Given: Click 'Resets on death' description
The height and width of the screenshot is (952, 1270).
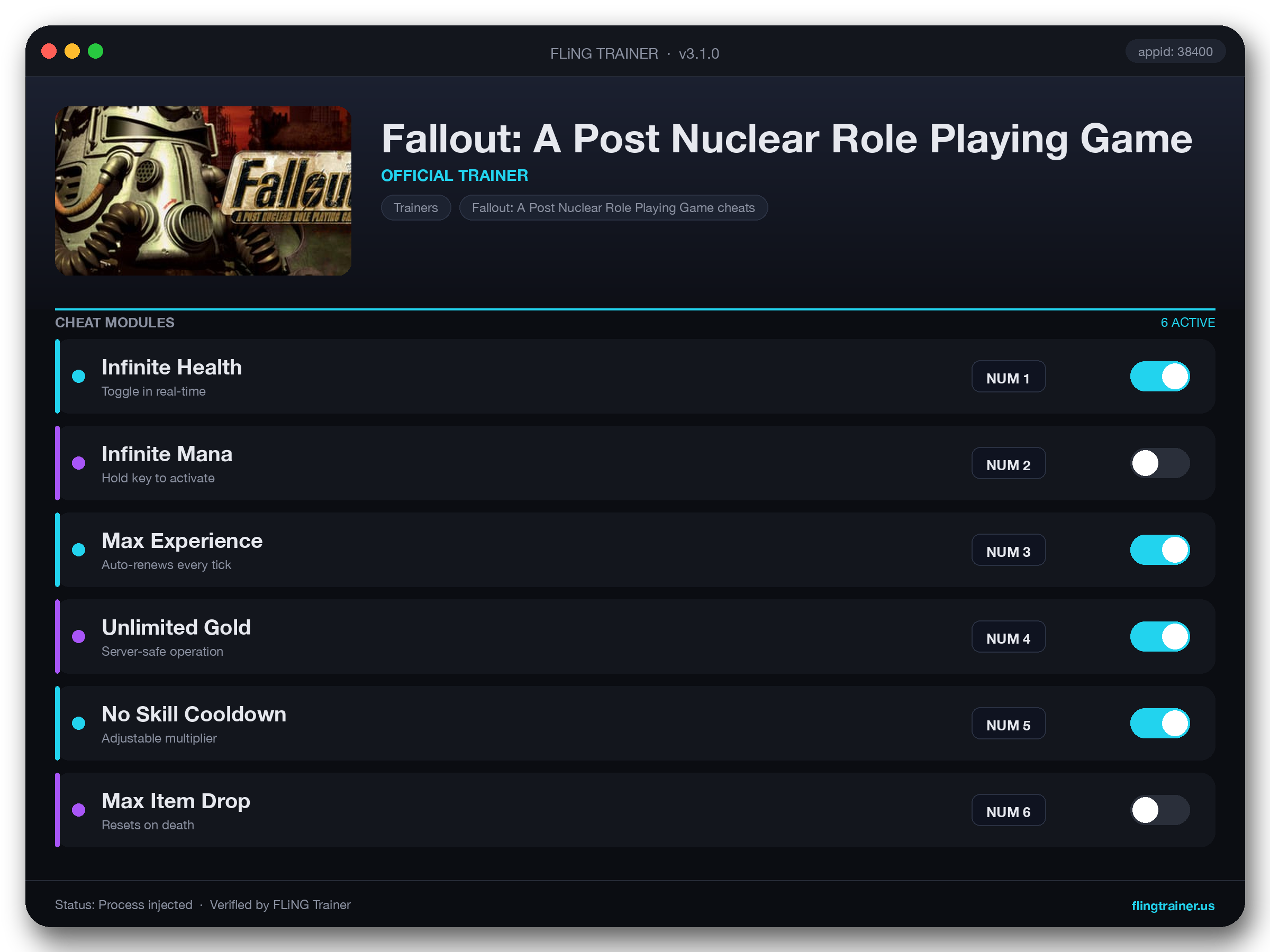Looking at the screenshot, I should [148, 825].
